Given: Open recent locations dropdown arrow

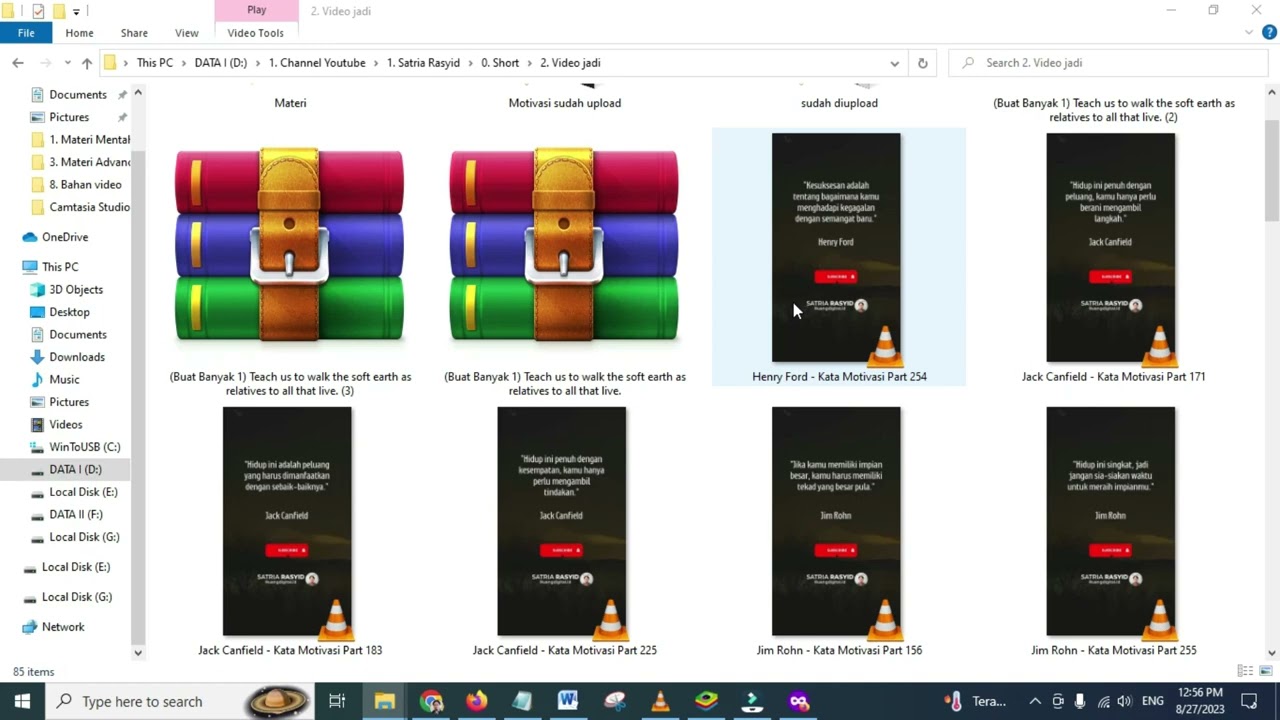Looking at the screenshot, I should point(67,63).
